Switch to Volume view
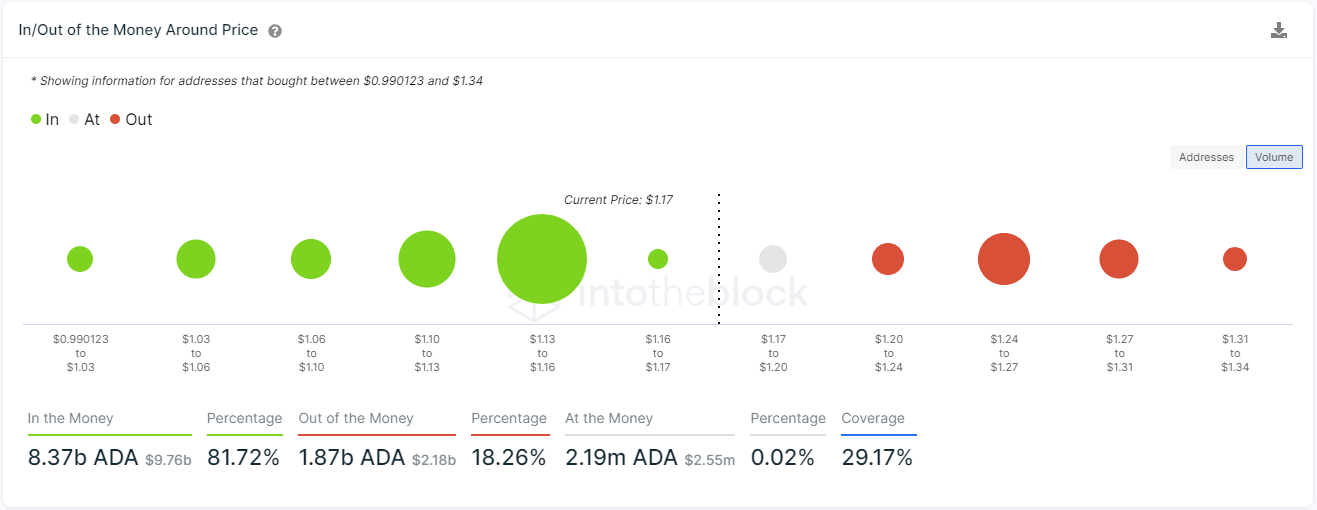Viewport: 1317px width, 510px height. pyautogui.click(x=1274, y=157)
